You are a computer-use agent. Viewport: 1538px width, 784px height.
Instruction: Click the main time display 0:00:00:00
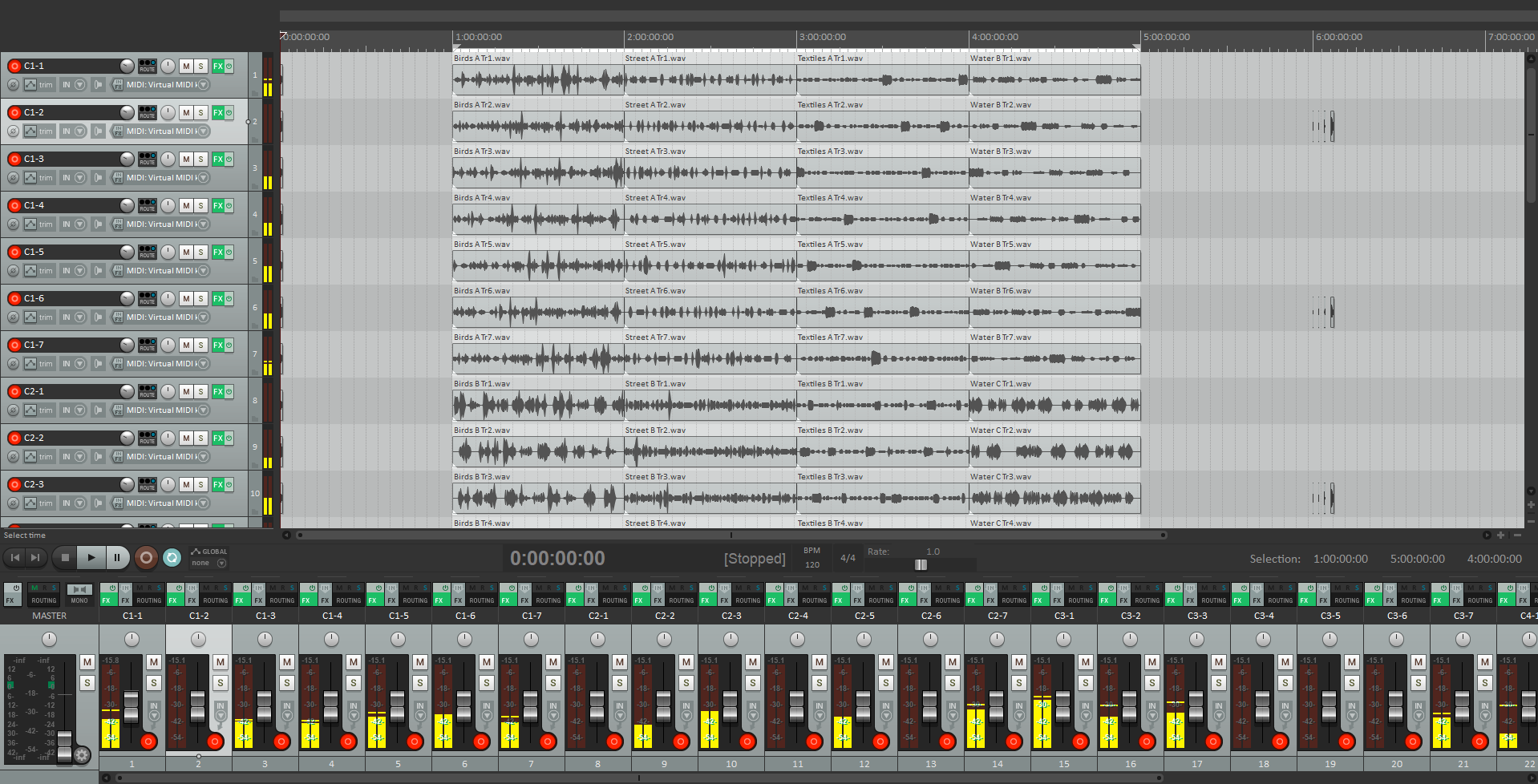coord(557,558)
